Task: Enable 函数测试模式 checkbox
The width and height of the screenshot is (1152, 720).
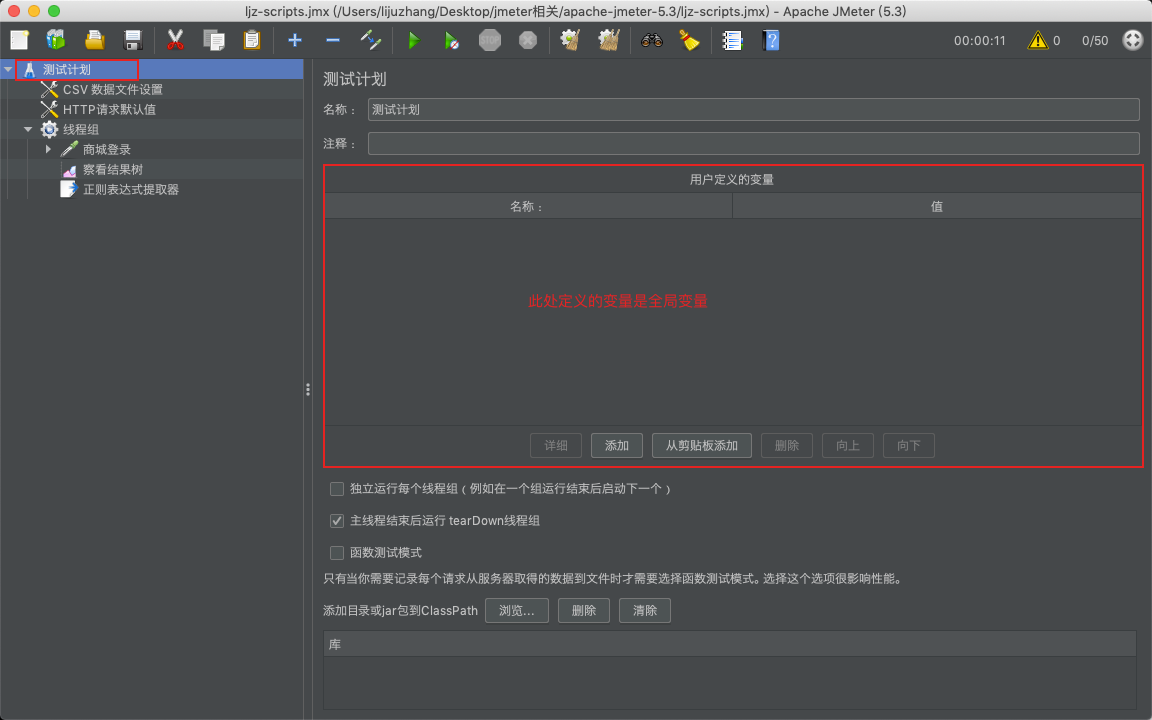Action: 337,553
